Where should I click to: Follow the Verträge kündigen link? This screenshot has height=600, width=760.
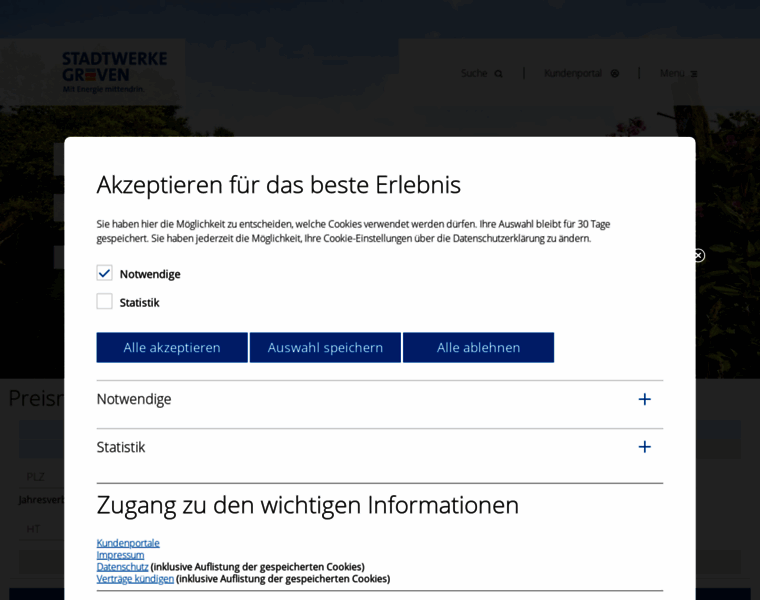coord(135,579)
